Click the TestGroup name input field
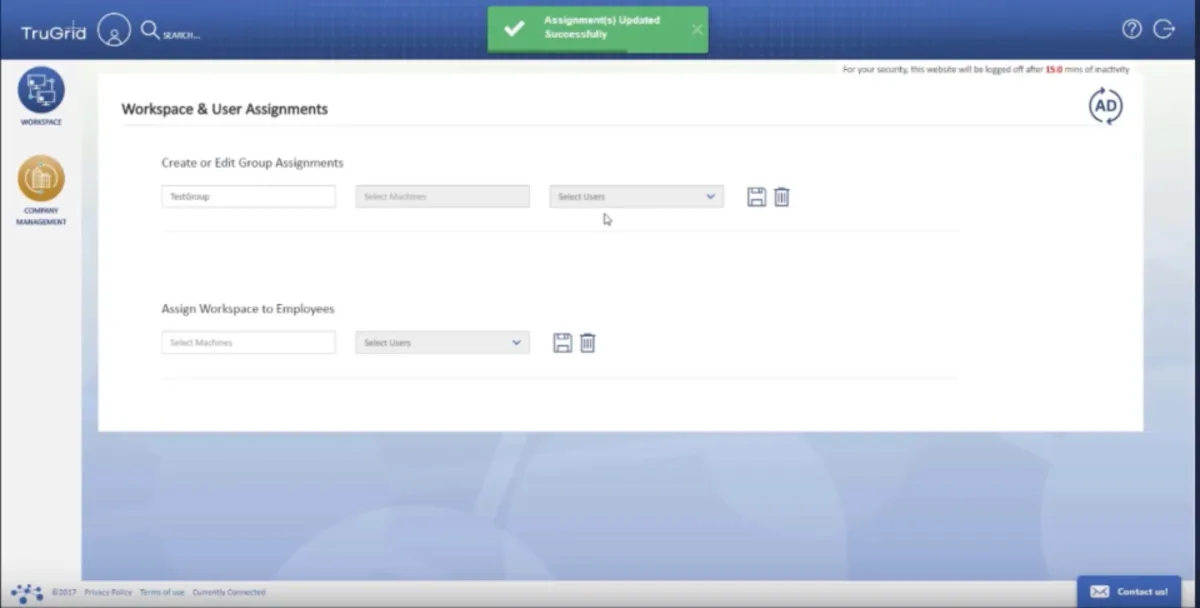Viewport: 1200px width, 608px height. click(x=247, y=196)
